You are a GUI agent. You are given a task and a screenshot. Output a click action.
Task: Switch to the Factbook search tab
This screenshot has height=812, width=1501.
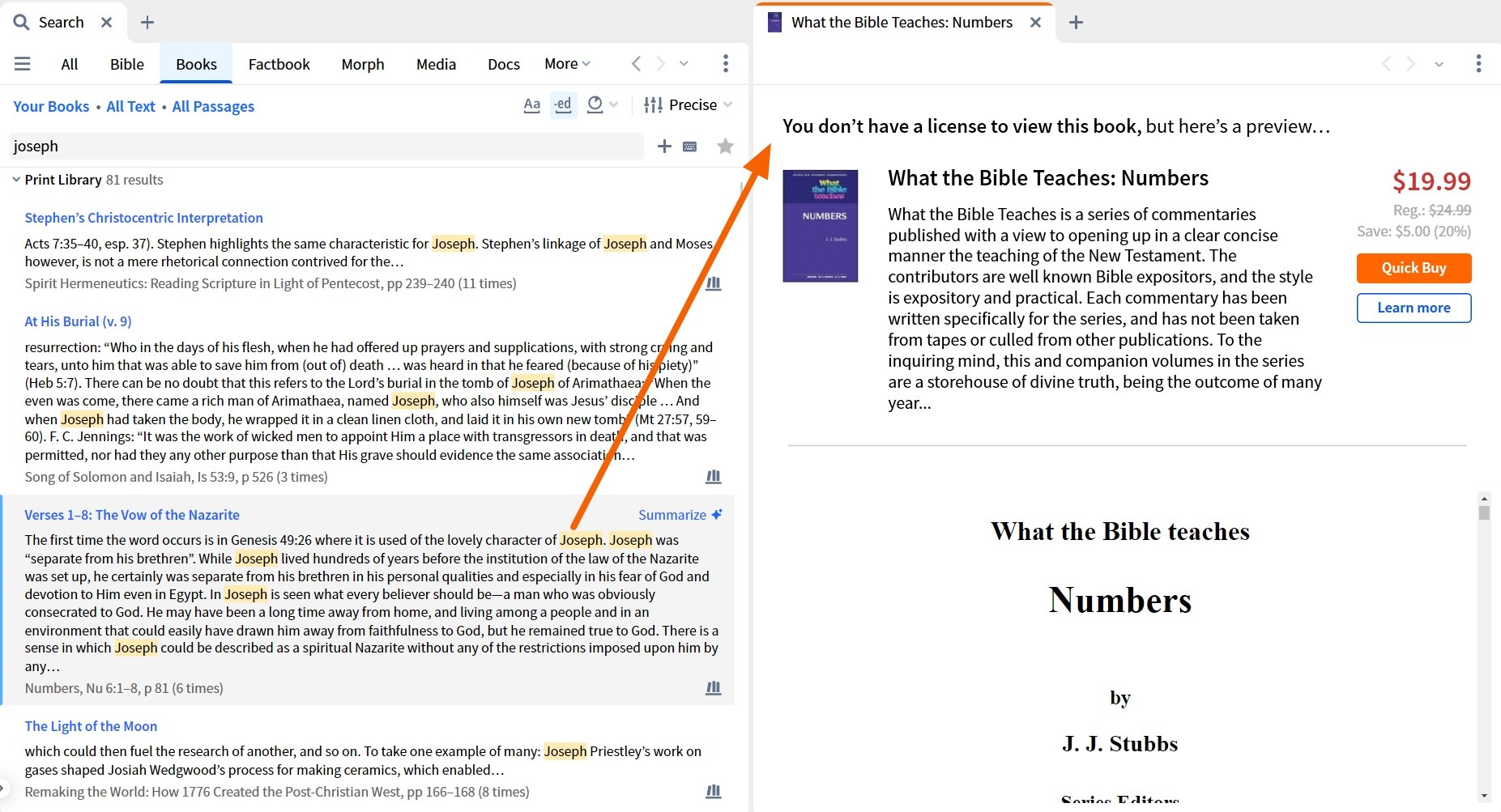[279, 64]
